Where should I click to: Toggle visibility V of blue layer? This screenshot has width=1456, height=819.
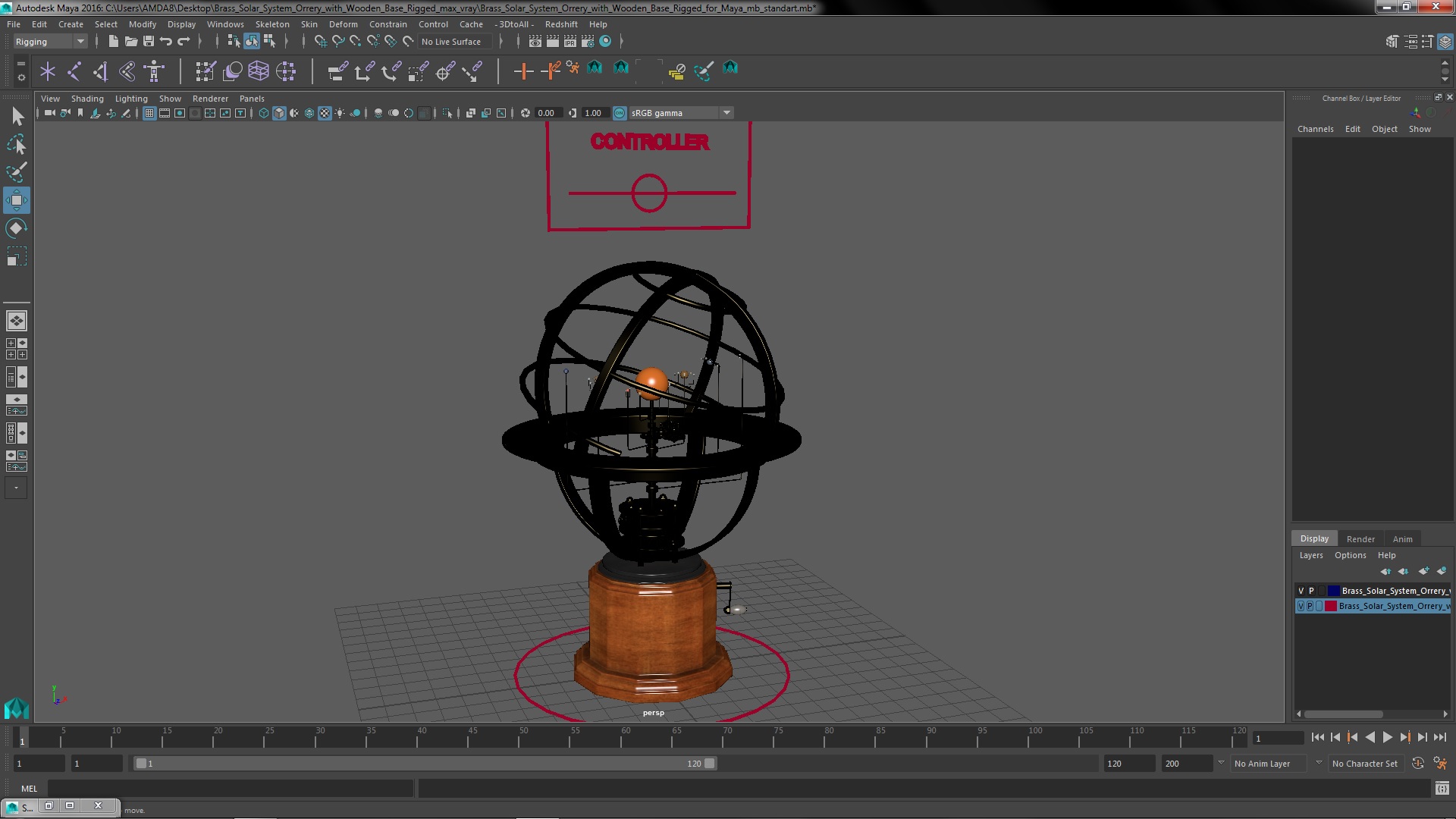tap(1301, 591)
